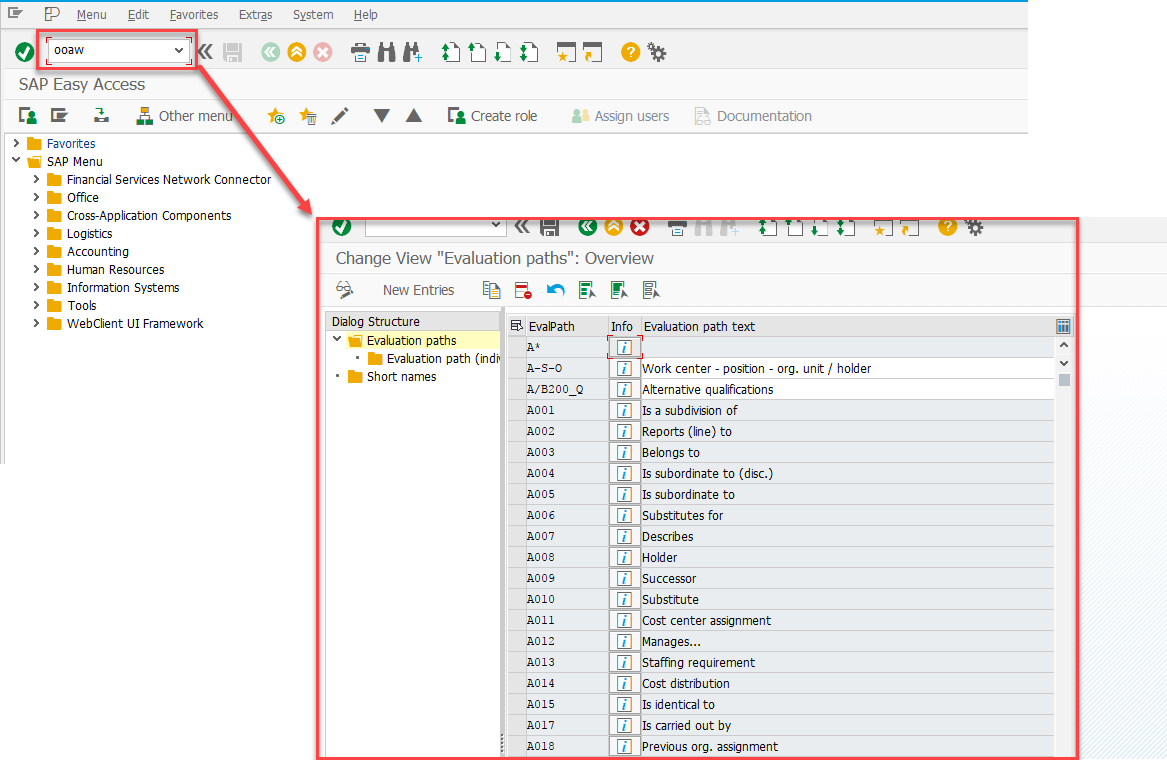1167x760 pixels.
Task: Click Create role in the toolbar
Action: (493, 116)
